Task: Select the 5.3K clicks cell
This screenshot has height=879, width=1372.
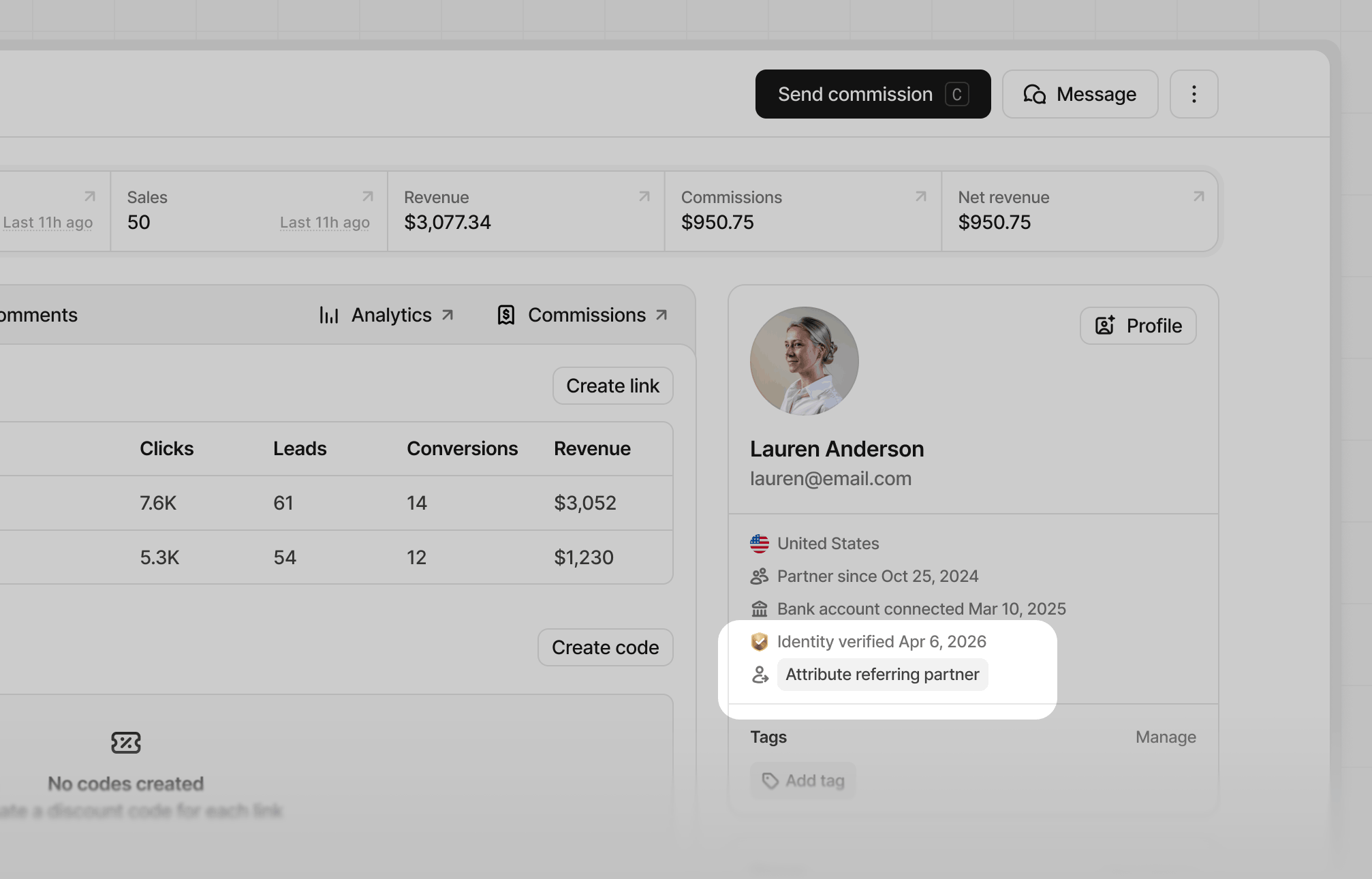Action: pos(159,557)
